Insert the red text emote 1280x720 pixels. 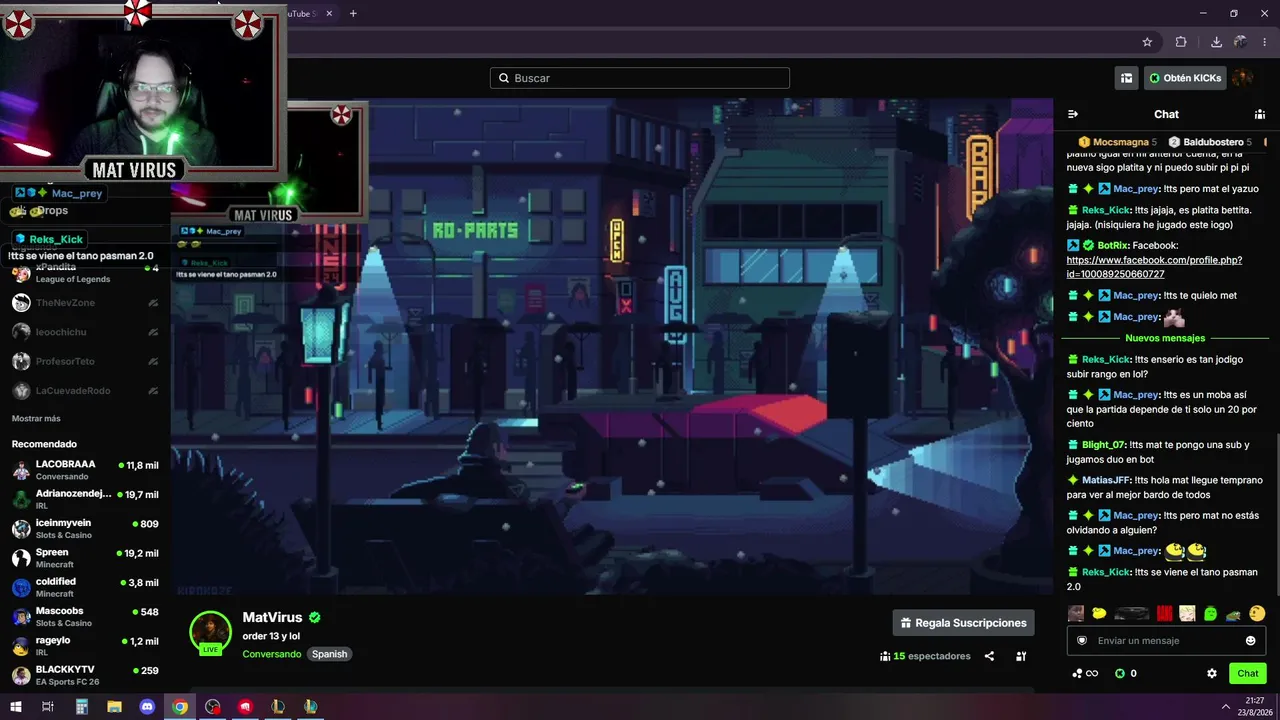[1164, 613]
